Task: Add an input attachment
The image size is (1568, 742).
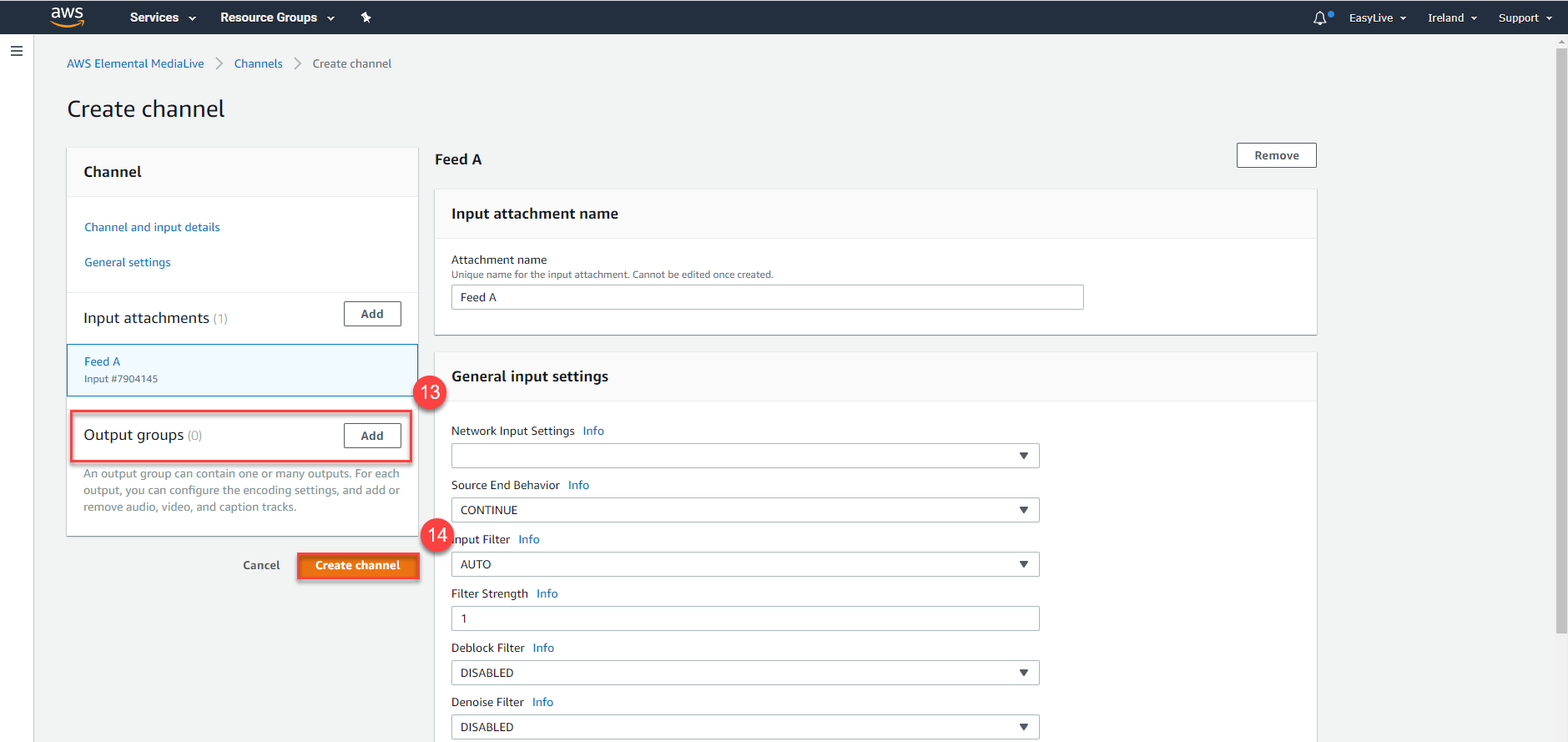Action: click(x=372, y=314)
